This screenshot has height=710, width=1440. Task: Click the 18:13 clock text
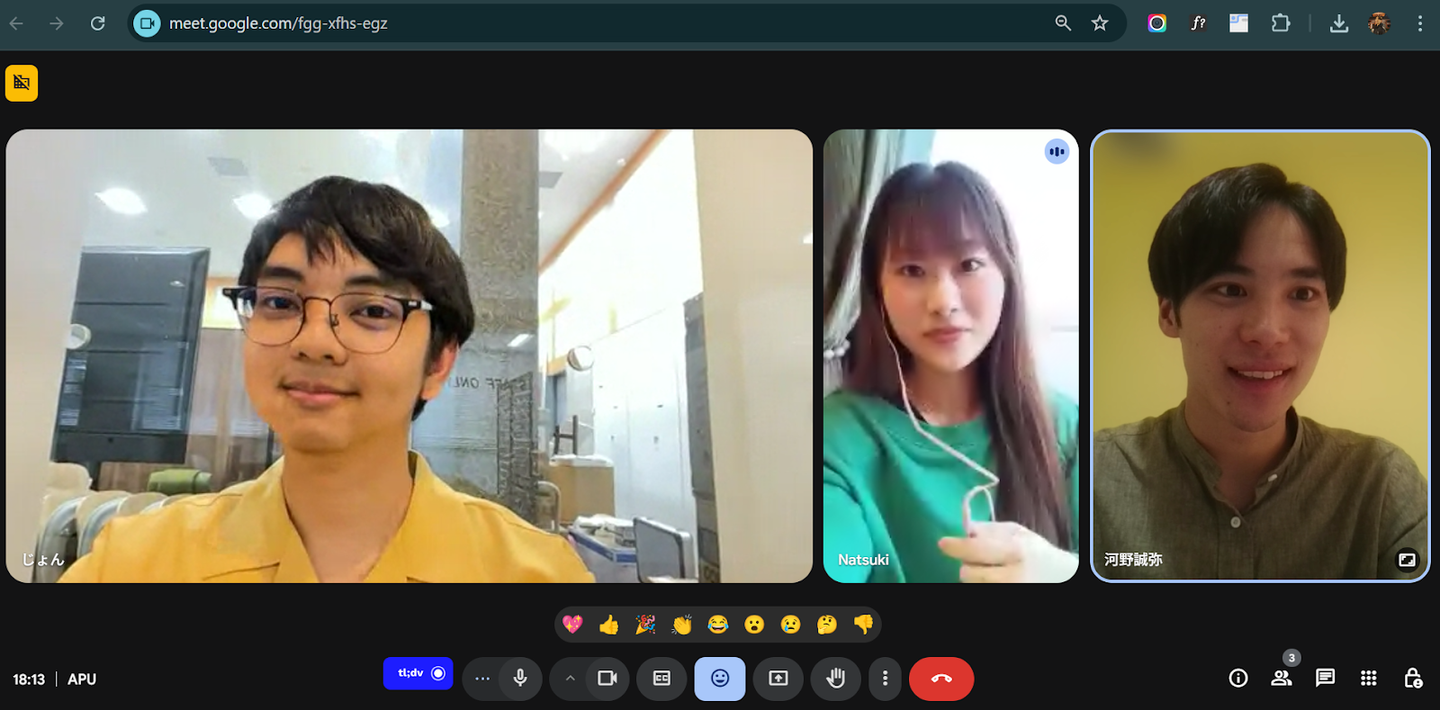[29, 679]
